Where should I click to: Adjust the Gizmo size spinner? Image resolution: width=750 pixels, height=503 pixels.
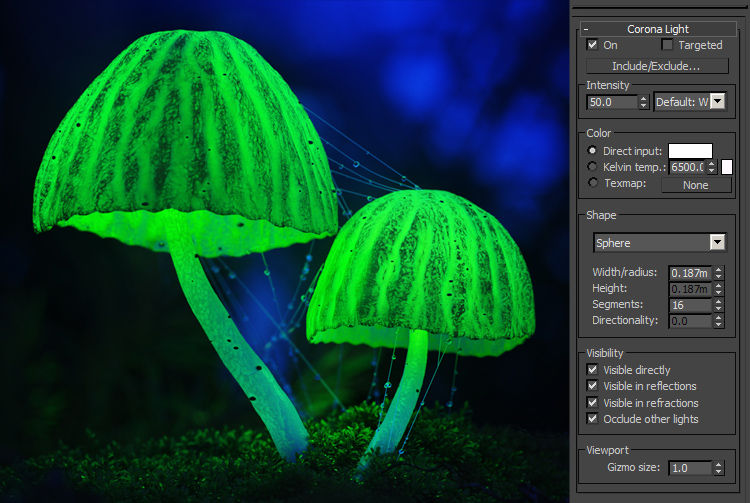[x=718, y=468]
